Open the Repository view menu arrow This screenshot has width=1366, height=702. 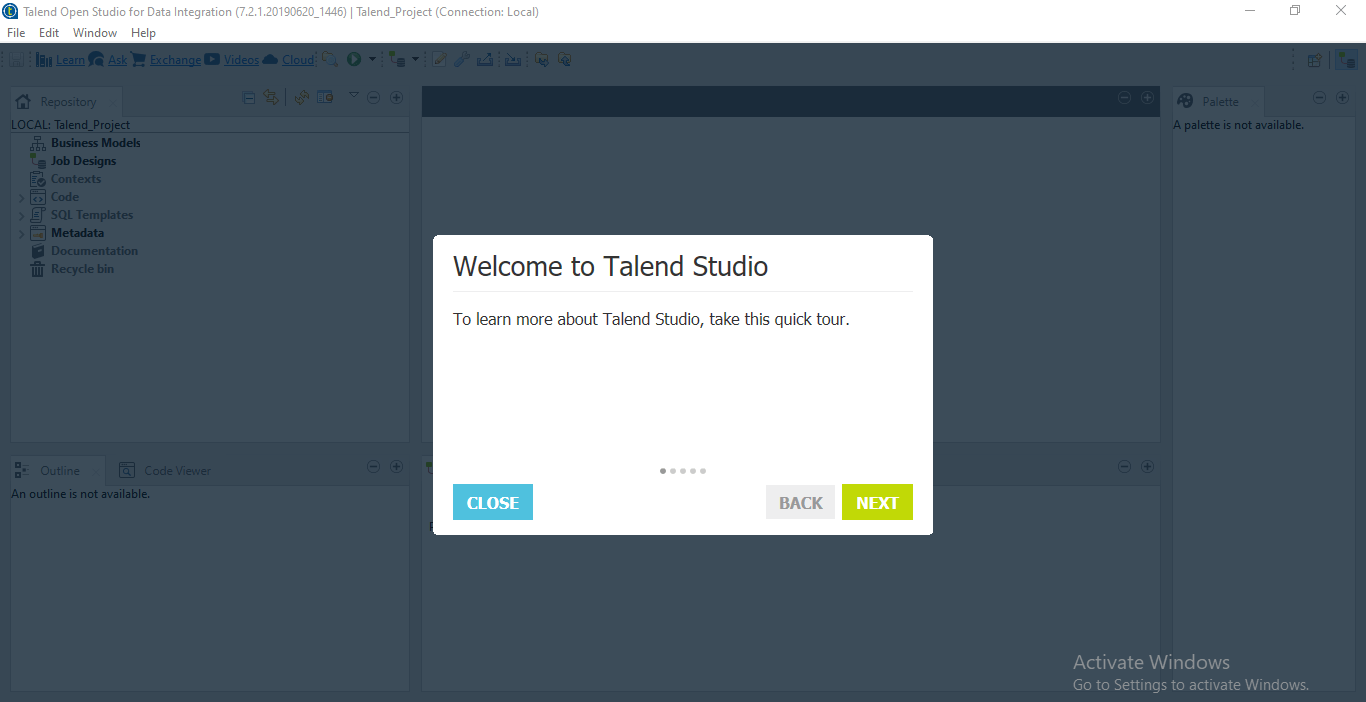point(353,97)
